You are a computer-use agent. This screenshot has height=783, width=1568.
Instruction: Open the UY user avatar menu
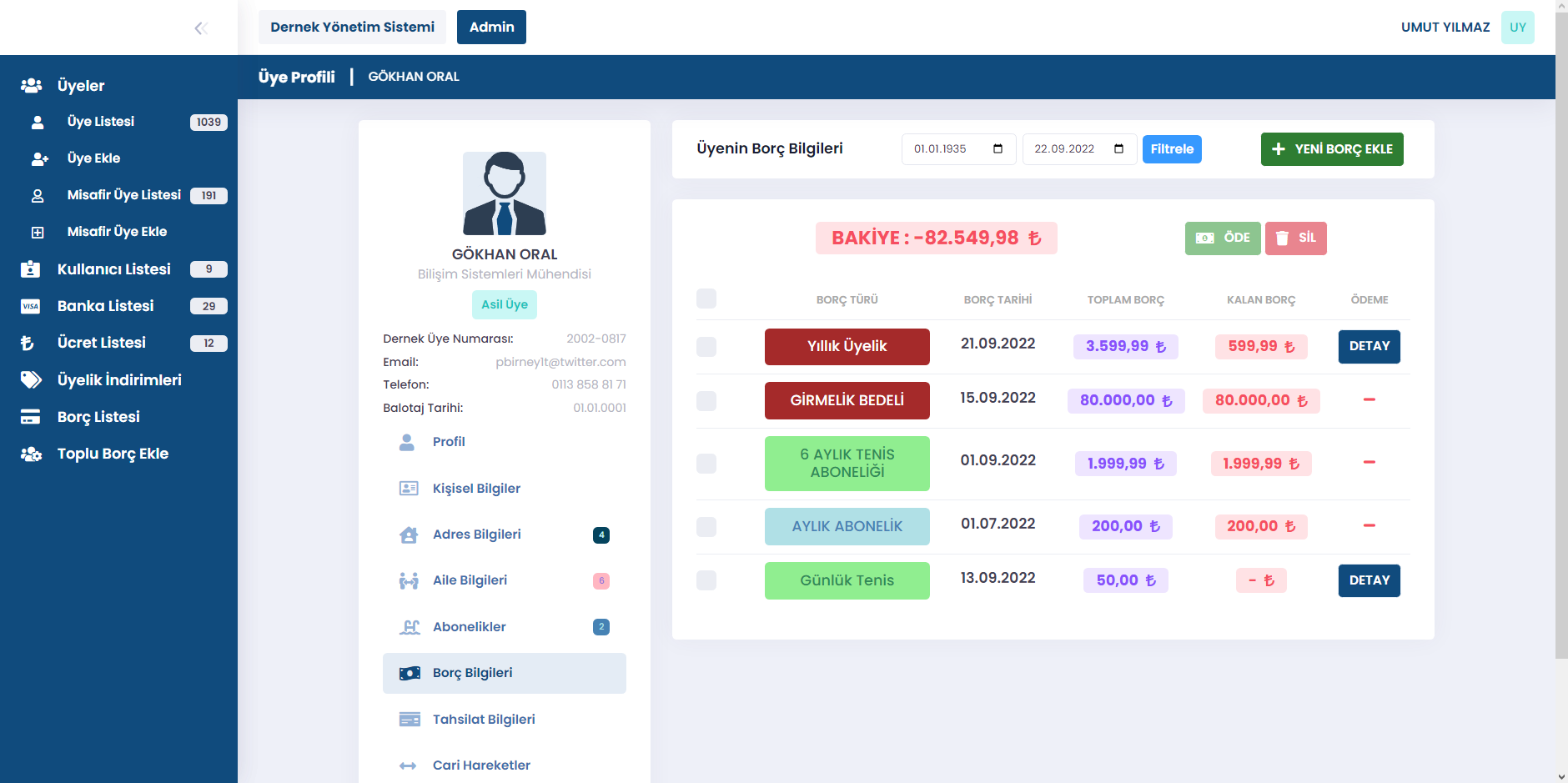click(x=1517, y=28)
